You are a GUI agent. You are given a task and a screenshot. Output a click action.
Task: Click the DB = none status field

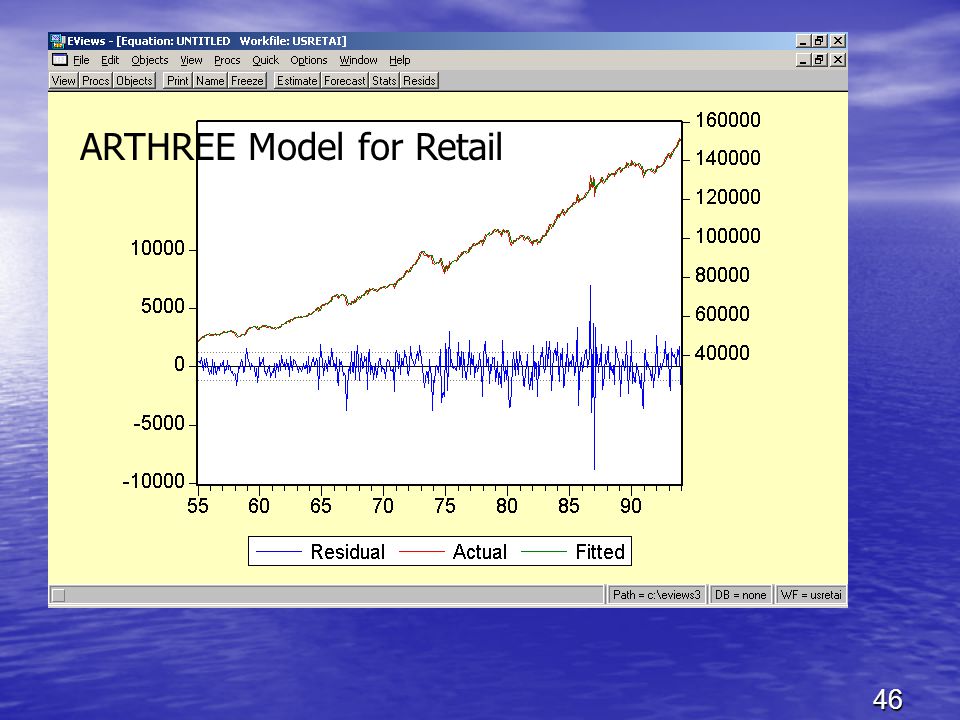(x=740, y=594)
